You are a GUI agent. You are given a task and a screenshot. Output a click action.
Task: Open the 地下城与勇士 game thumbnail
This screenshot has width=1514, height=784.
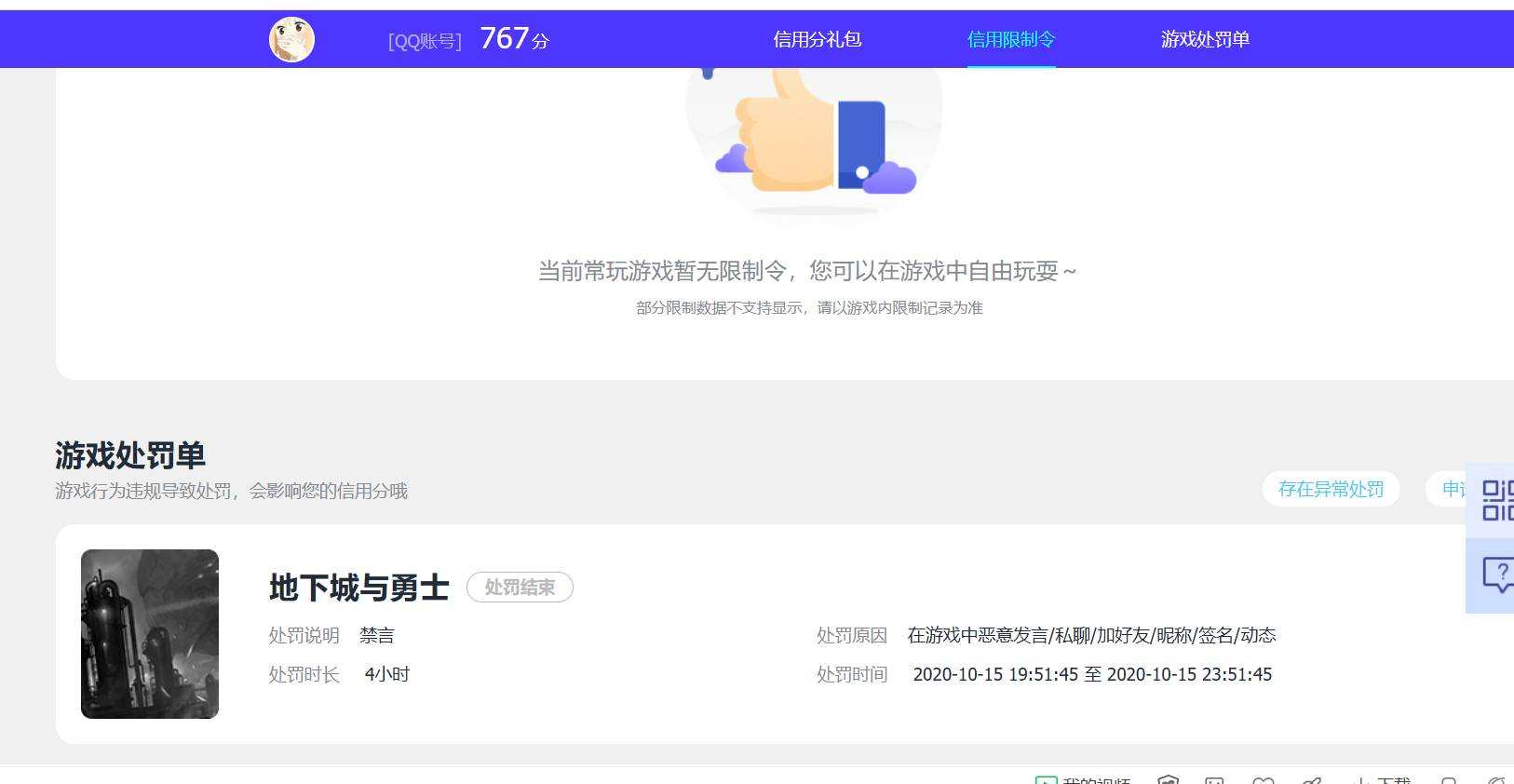point(150,634)
